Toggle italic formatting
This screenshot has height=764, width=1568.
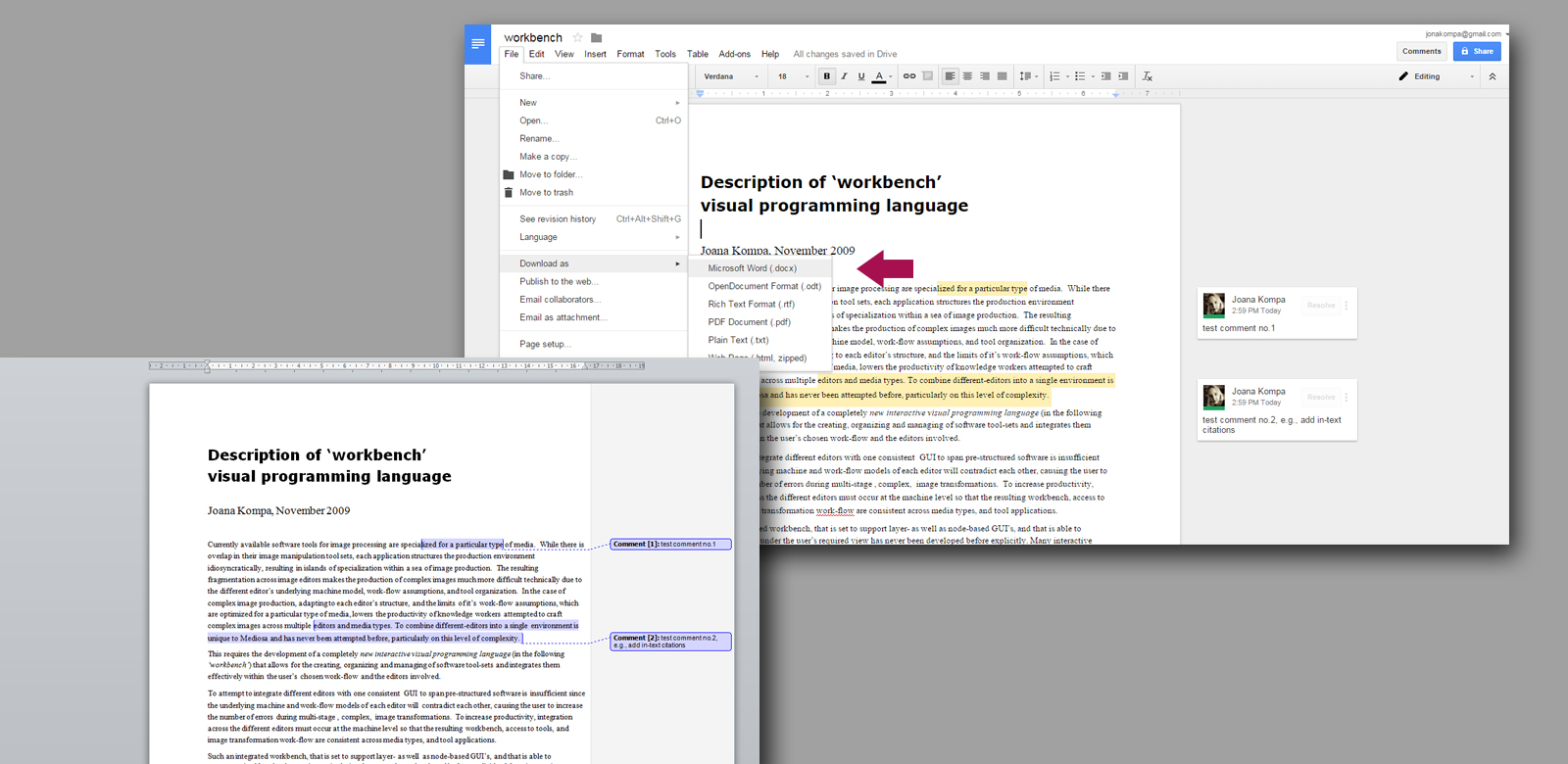point(844,76)
